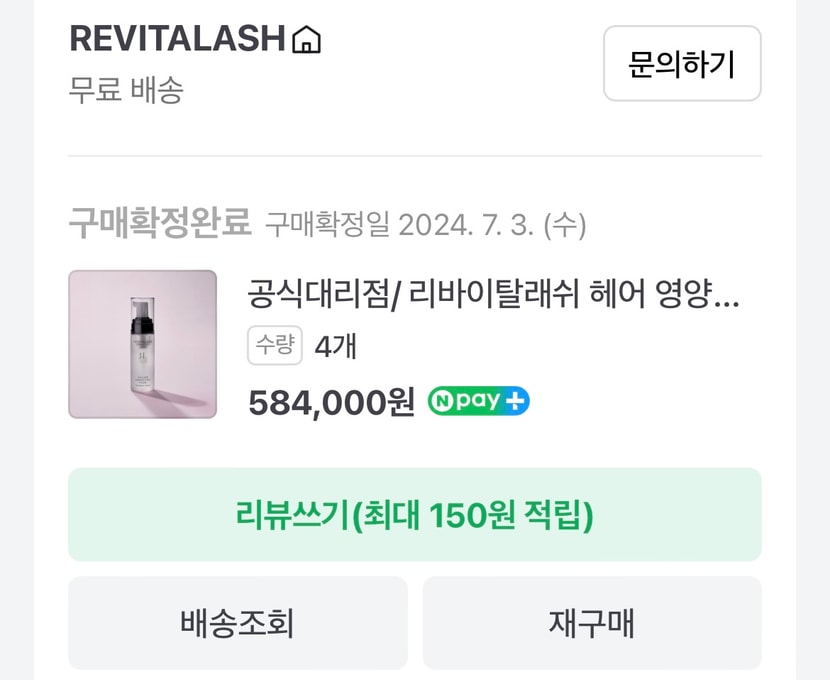This screenshot has height=680, width=830.
Task: Click the 'pay' text in Npay badge
Action: (476, 402)
